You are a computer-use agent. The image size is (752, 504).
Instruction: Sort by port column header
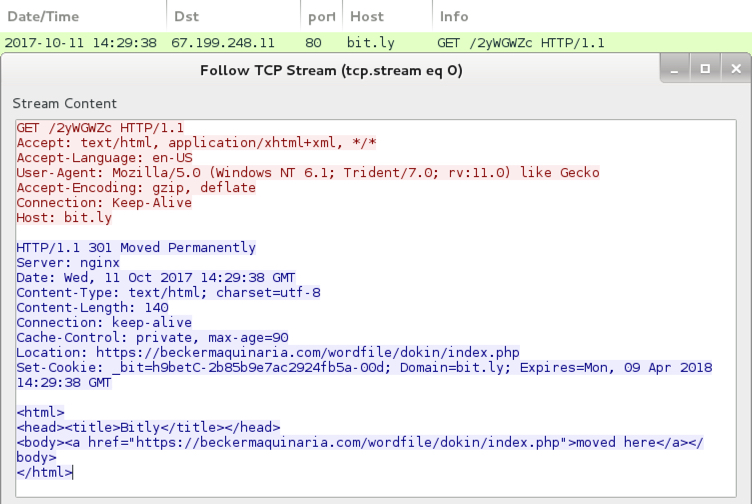click(x=321, y=16)
